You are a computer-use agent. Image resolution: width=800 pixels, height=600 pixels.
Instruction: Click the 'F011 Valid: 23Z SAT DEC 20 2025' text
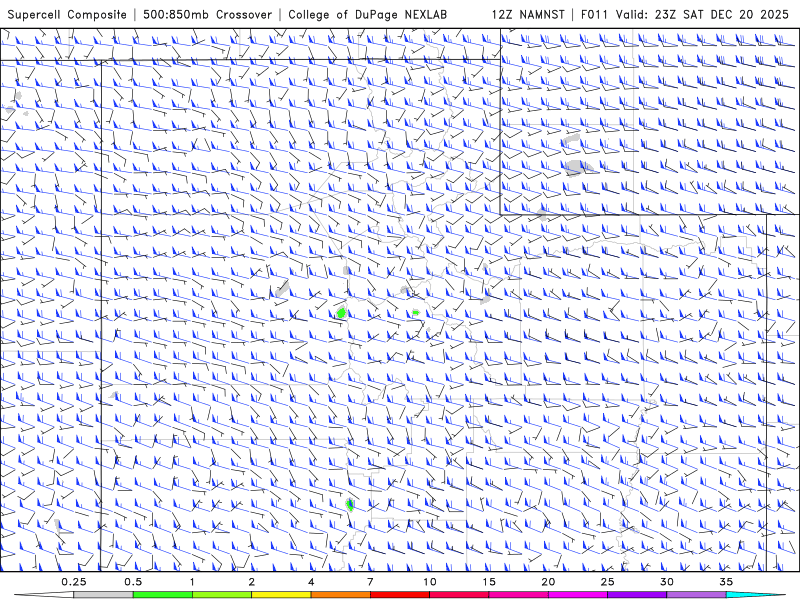click(x=685, y=14)
